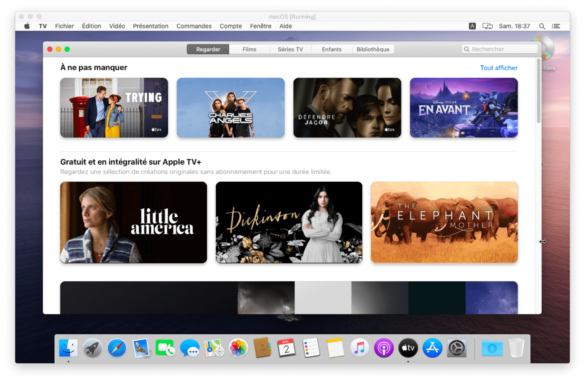Click Gratuit et en intégralité sur Apple TV+ heading
Screen dimensions: 585x382
point(131,162)
